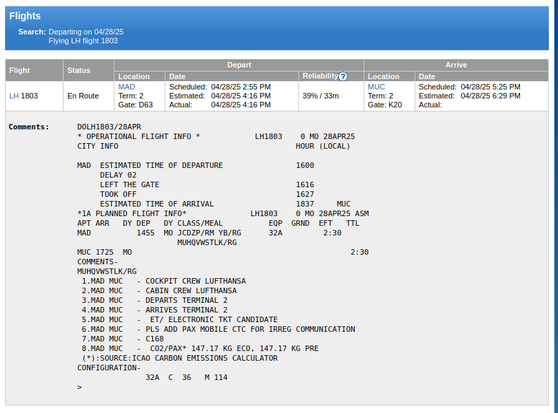Click the LEFT THE GATE line
Screen dimensions: 558x413
coord(207,184)
